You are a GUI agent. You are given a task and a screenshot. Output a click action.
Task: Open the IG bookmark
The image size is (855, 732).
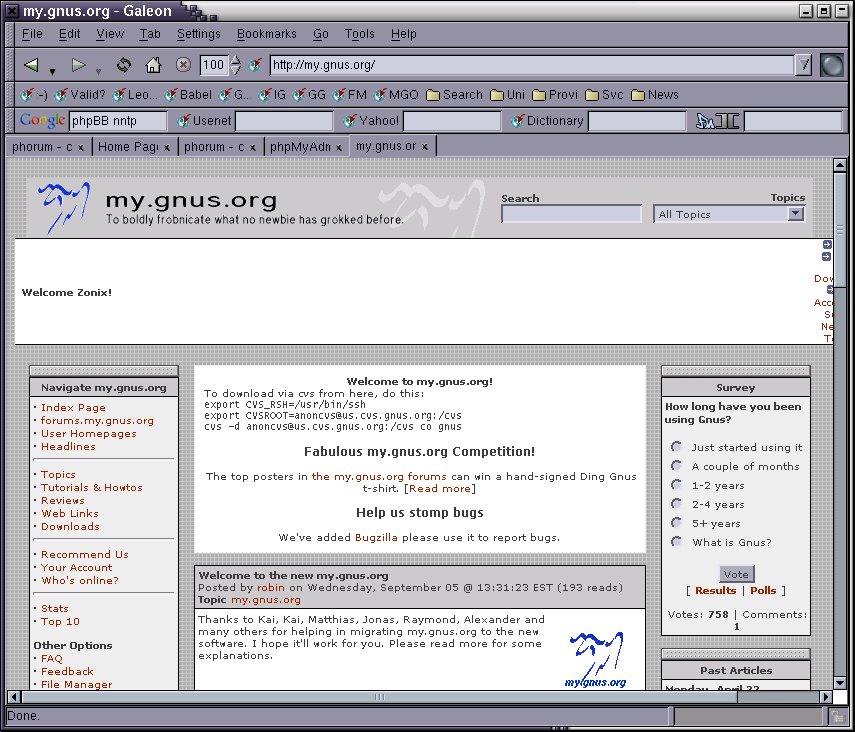(272, 95)
